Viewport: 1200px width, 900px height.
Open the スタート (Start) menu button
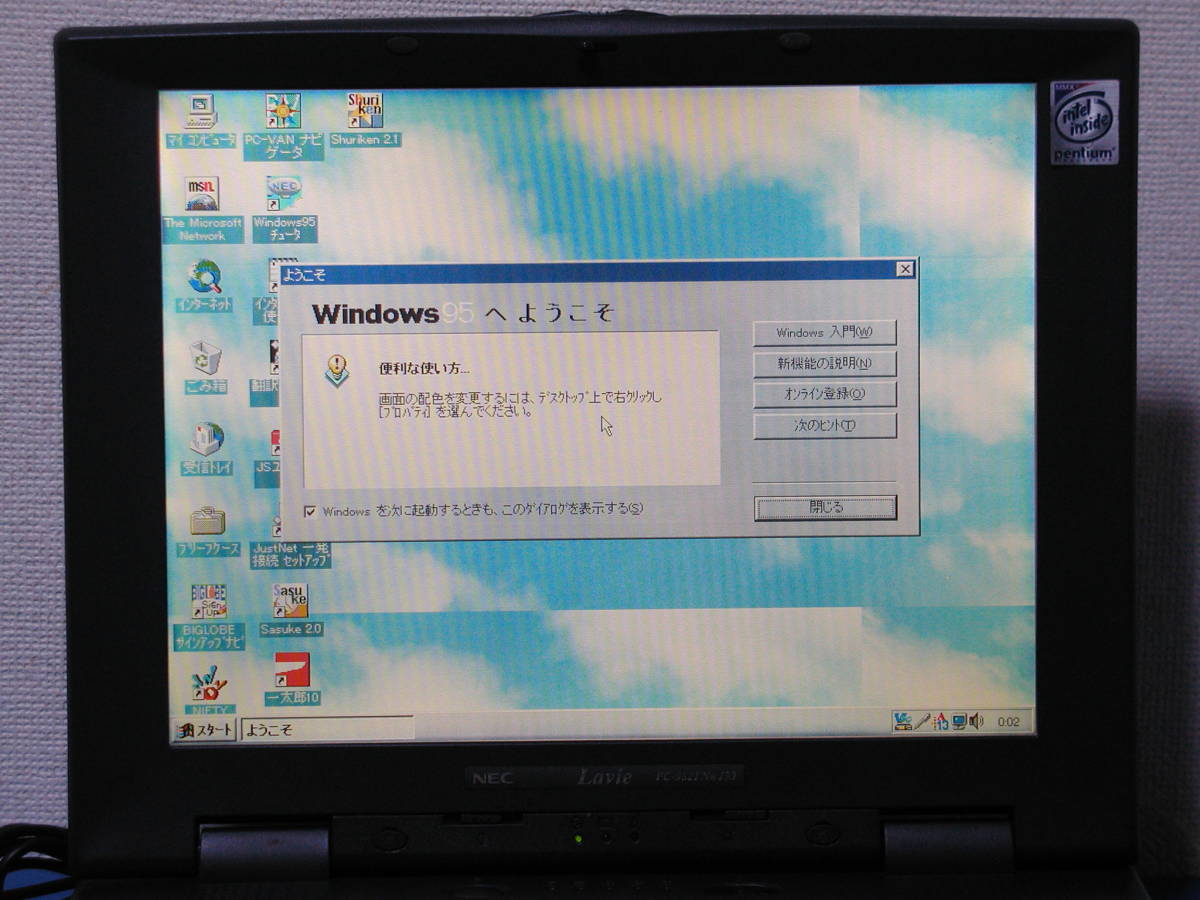(x=205, y=729)
